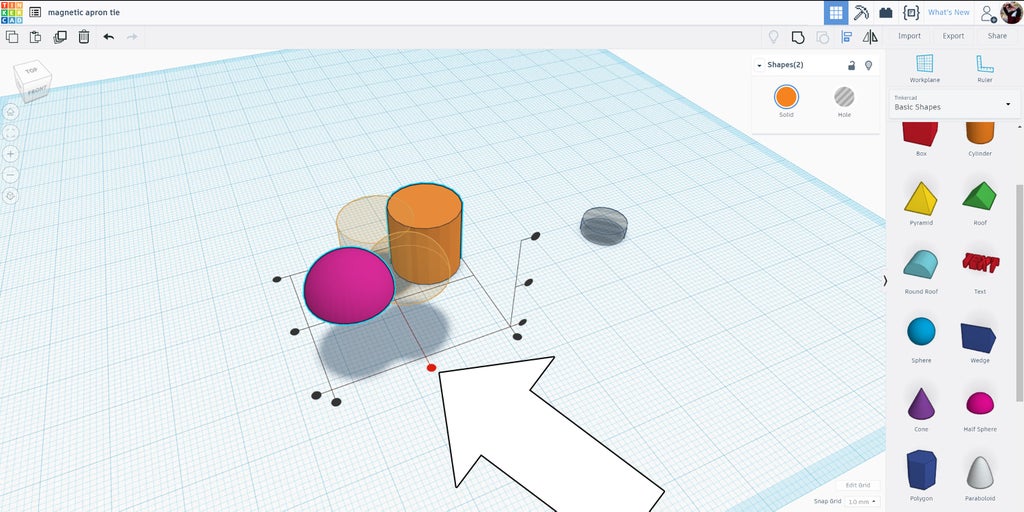Viewport: 1024px width, 512px height.
Task: Click the Export button
Action: [x=953, y=37]
